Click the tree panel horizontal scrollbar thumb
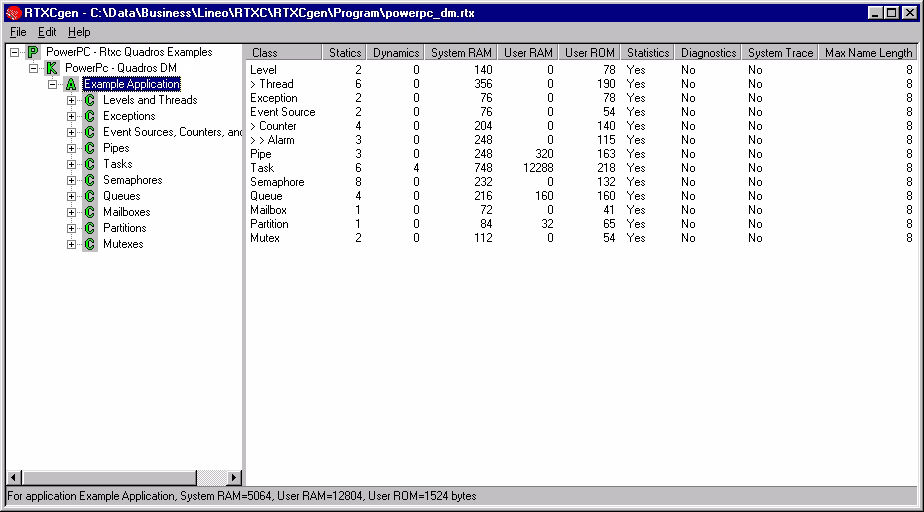This screenshot has height=512, width=924. (110, 477)
